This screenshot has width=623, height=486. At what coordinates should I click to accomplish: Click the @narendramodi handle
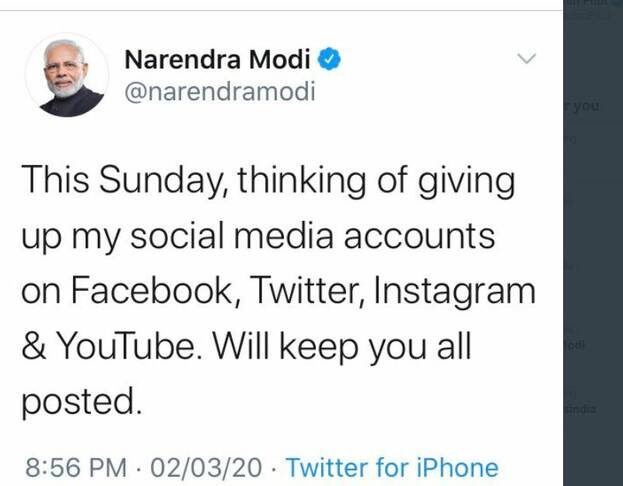[219, 92]
